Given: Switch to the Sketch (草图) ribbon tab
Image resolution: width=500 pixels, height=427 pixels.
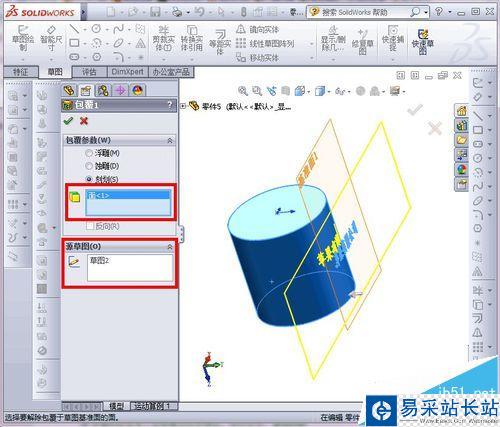Looking at the screenshot, I should click(55, 72).
